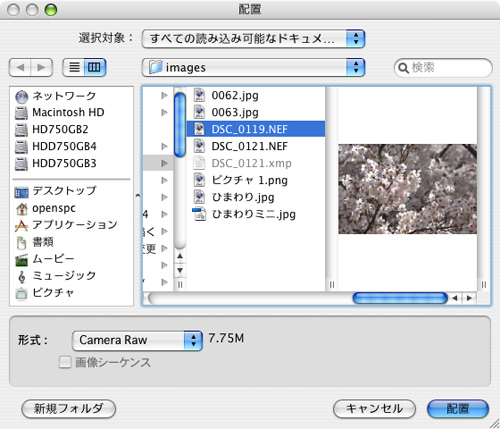
Task: Go to the デスクトップ desktop folder
Action: (x=56, y=191)
